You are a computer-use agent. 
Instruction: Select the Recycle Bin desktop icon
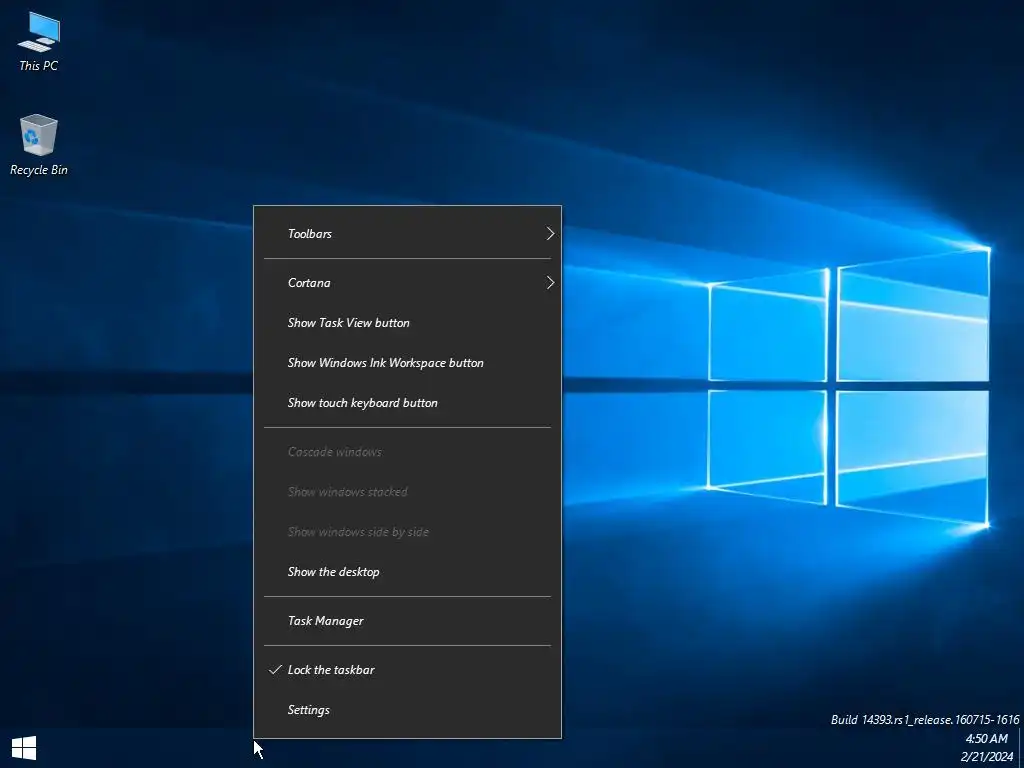tap(39, 145)
